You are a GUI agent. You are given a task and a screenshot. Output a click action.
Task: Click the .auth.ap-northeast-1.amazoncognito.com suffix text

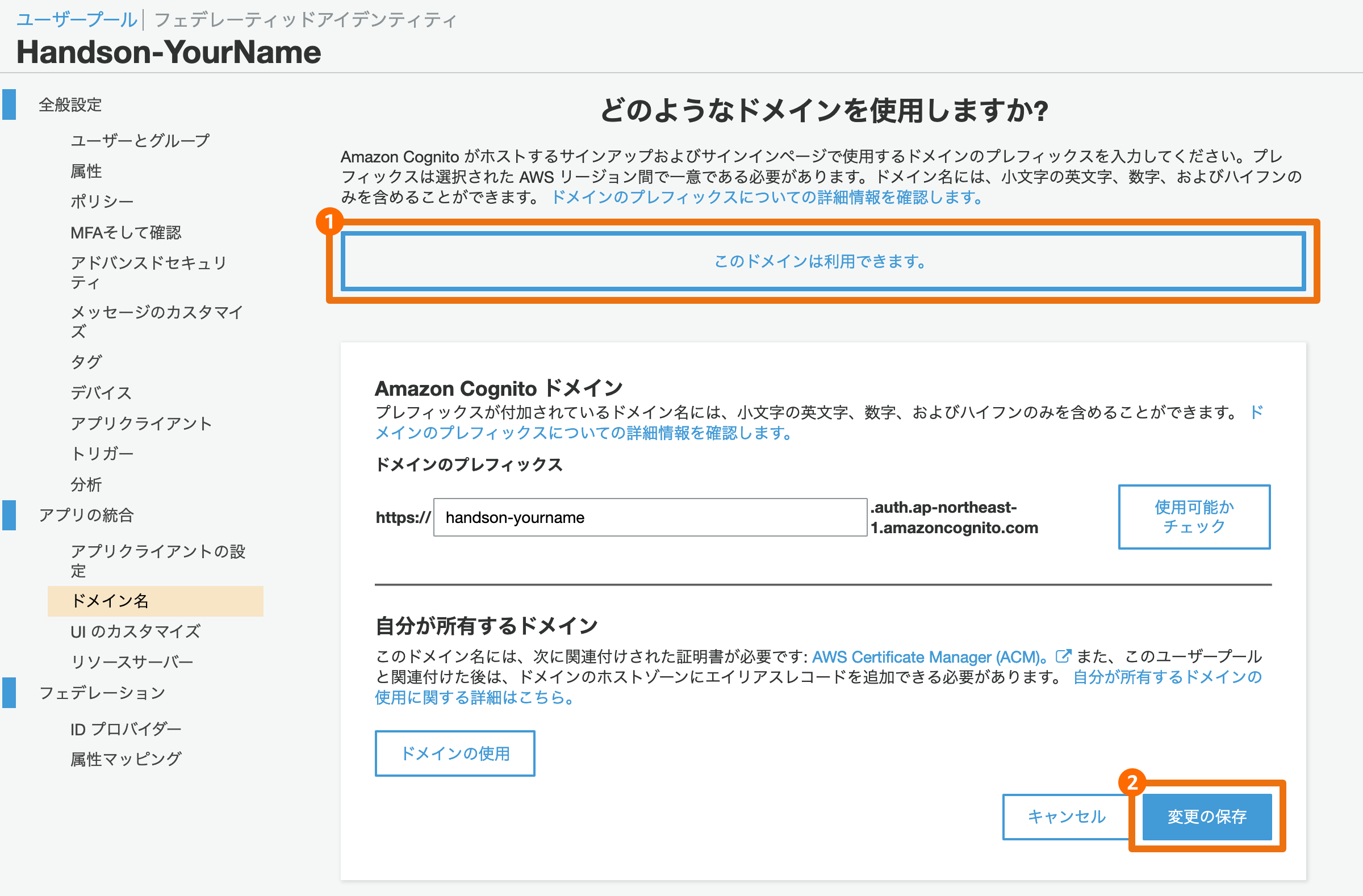click(x=954, y=517)
